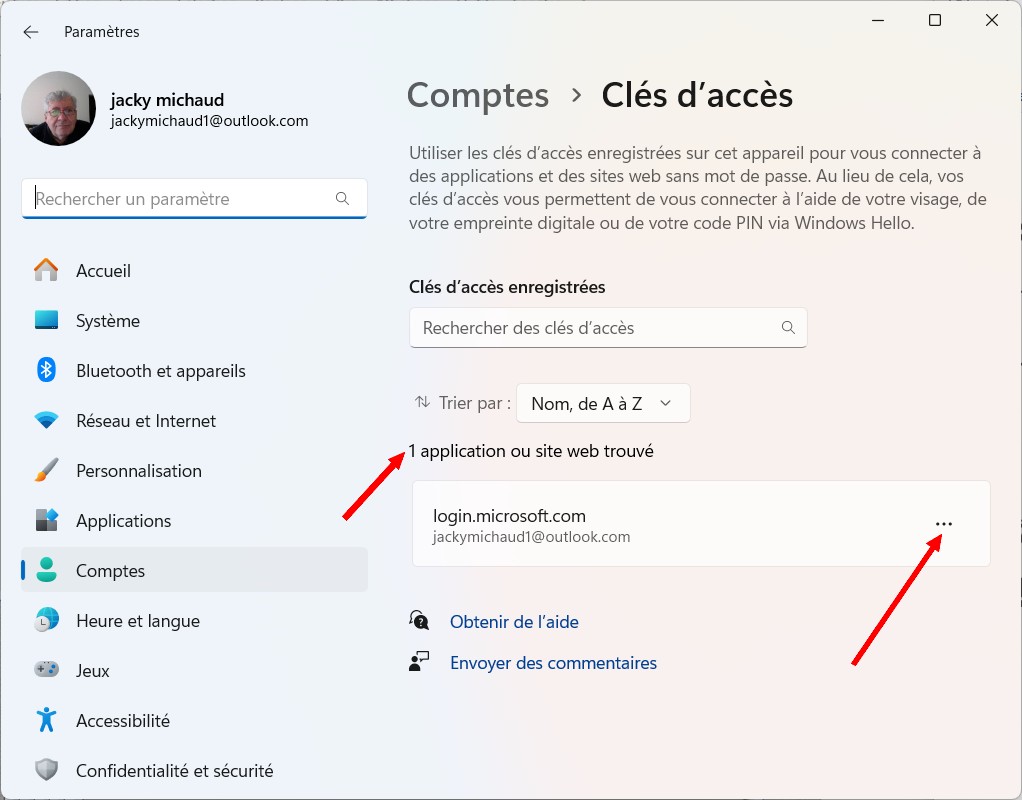Focus the "Rechercher un paramètre" search field
This screenshot has width=1022, height=800.
(x=185, y=198)
